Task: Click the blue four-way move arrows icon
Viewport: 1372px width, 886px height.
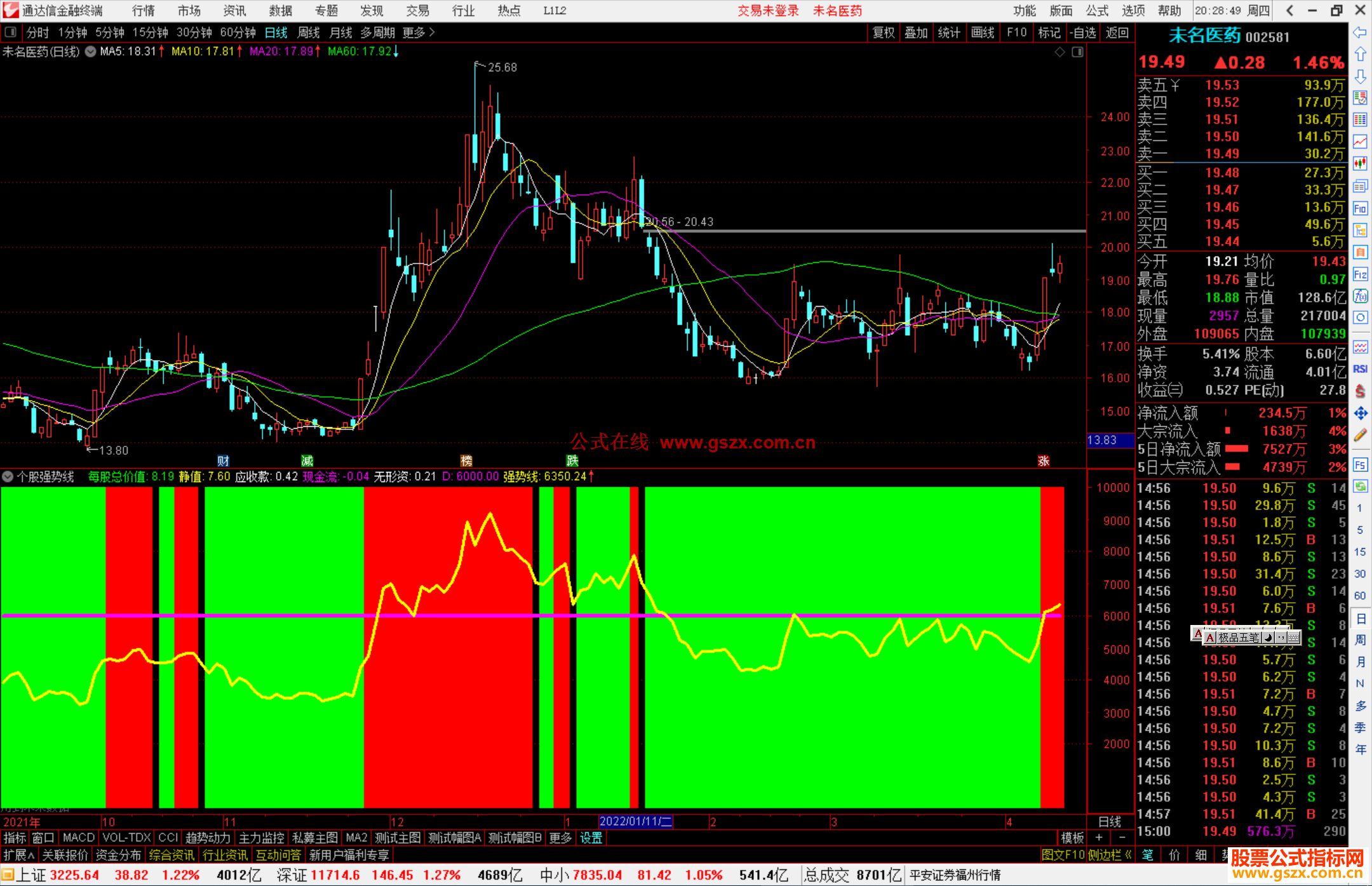Action: (x=1360, y=413)
